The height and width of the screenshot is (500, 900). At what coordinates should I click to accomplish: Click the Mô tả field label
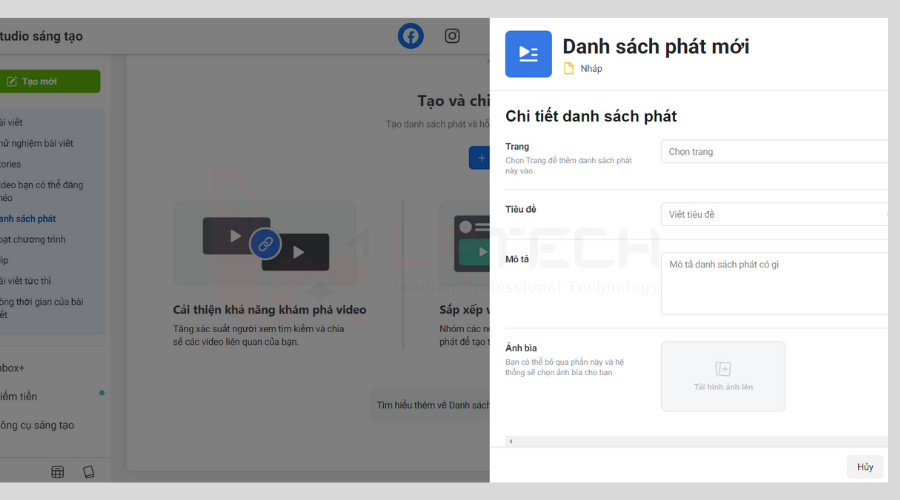tap(517, 259)
